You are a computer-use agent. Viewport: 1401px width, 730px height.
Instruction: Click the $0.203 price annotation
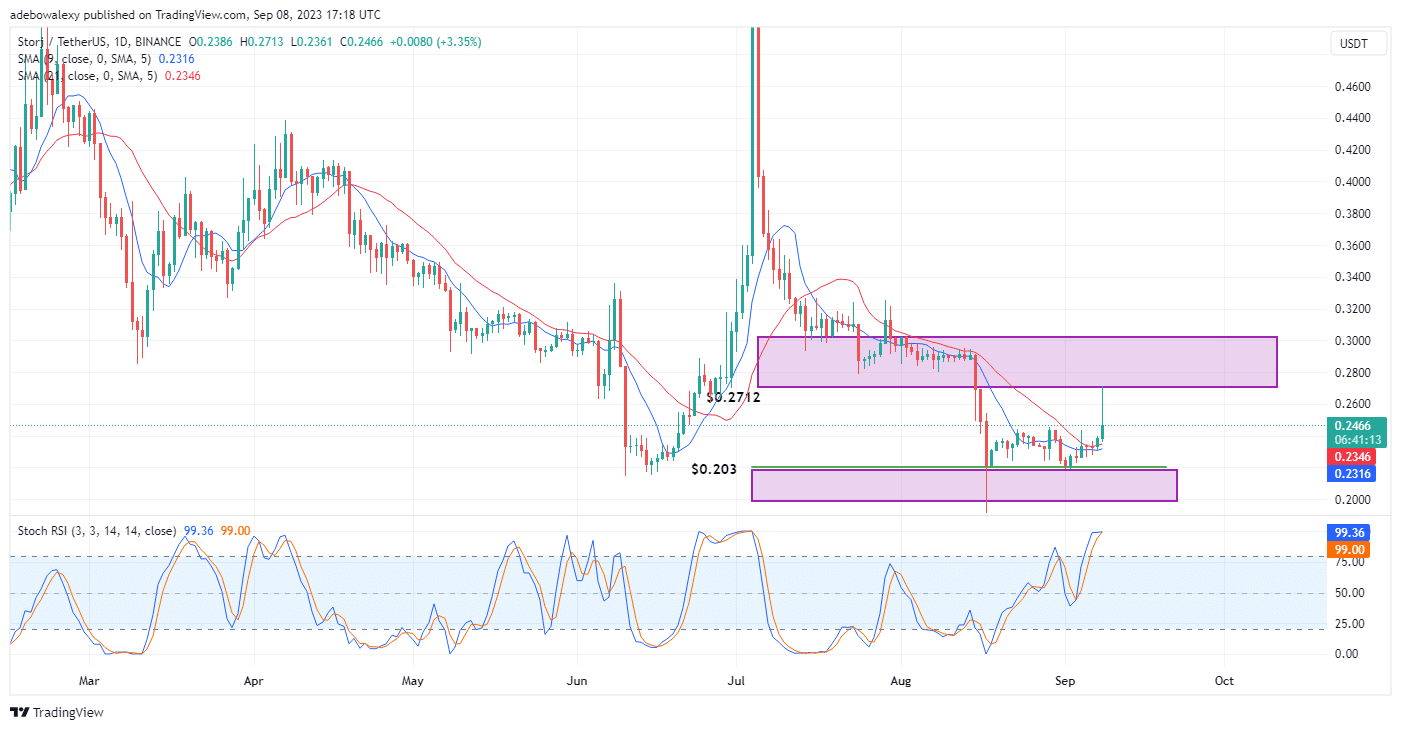click(714, 469)
